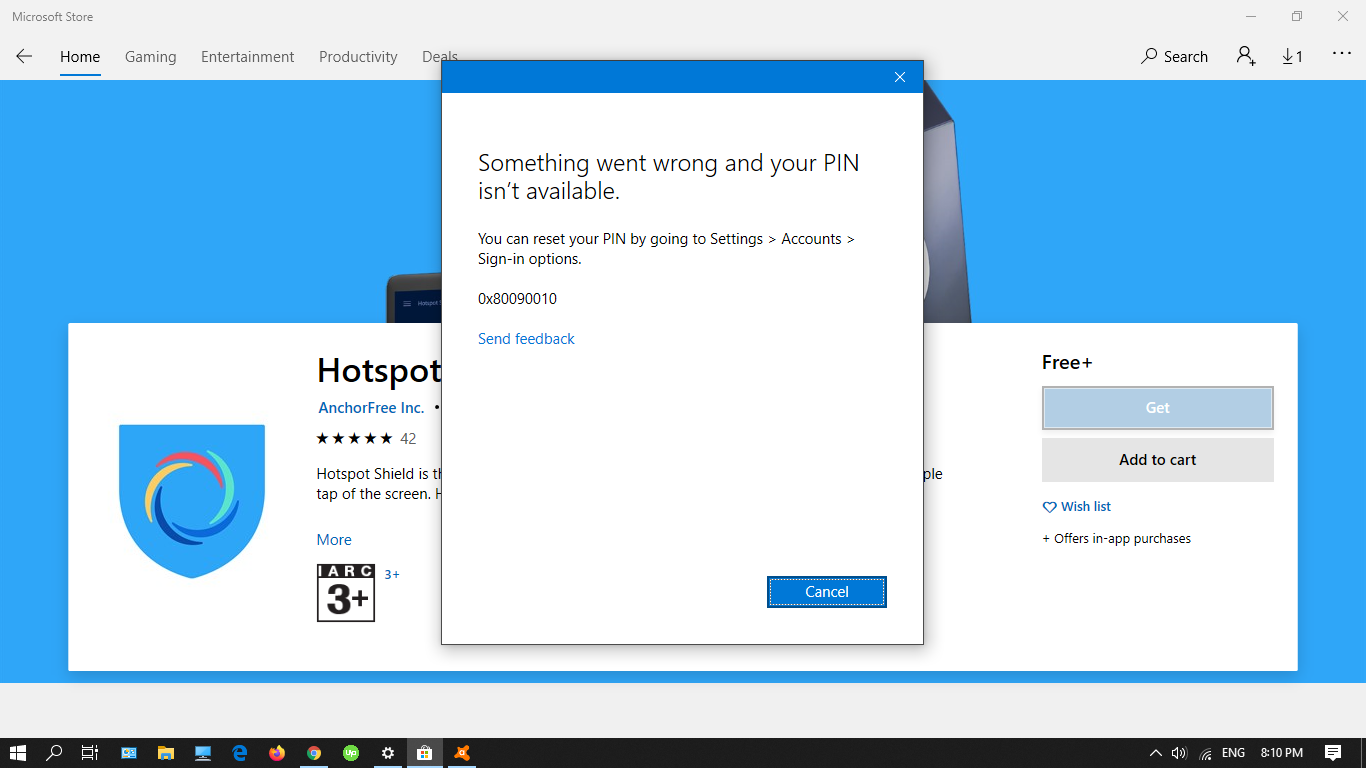Open Task View in the taskbar
Viewport: 1366px width, 768px height.
click(x=90, y=753)
